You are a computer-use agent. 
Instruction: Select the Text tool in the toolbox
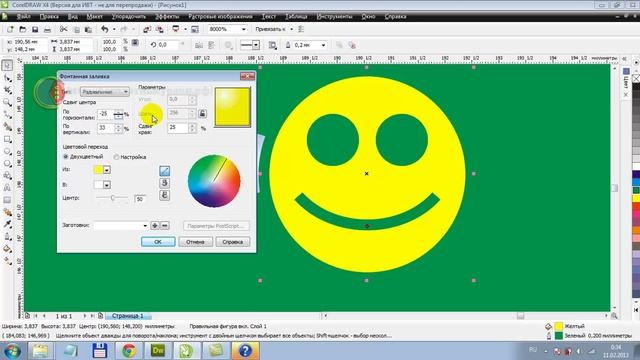coord(7,188)
